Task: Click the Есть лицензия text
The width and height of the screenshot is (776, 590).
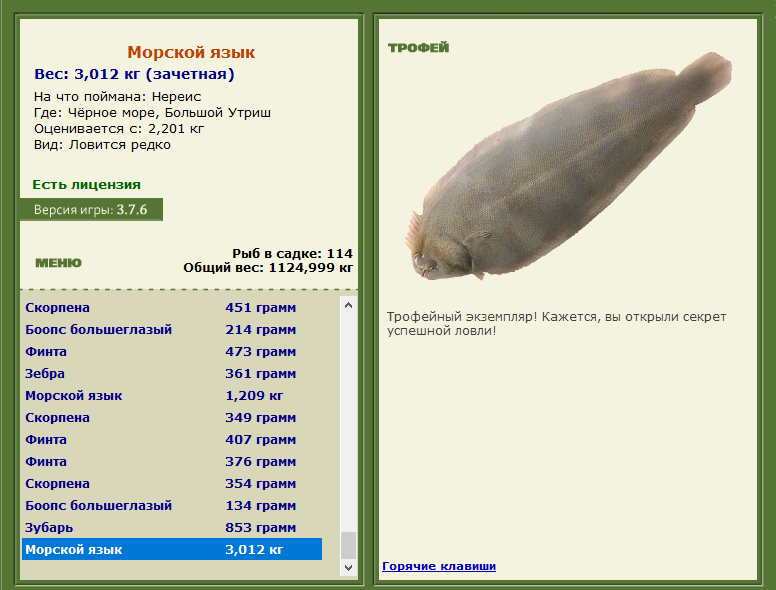Action: (x=87, y=185)
